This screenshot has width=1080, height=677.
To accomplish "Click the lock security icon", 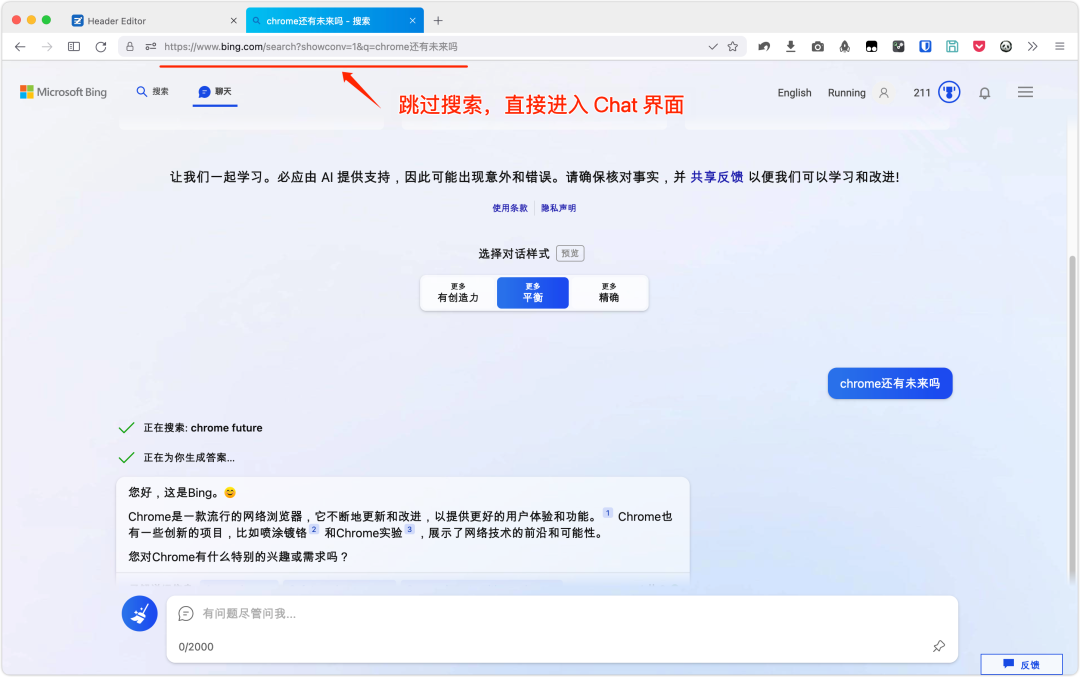I will click(x=129, y=47).
